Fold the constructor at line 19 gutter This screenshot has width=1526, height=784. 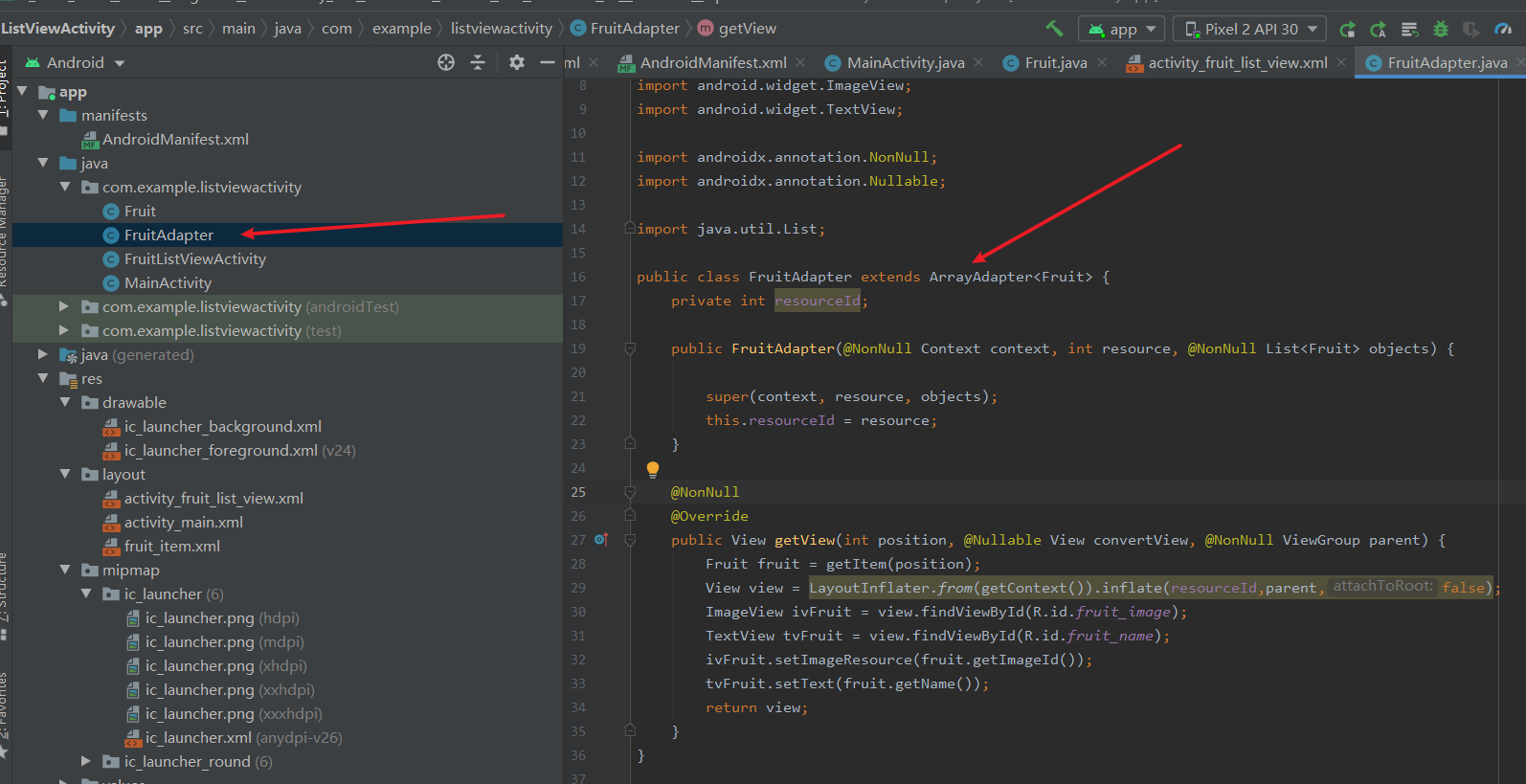[x=630, y=348]
